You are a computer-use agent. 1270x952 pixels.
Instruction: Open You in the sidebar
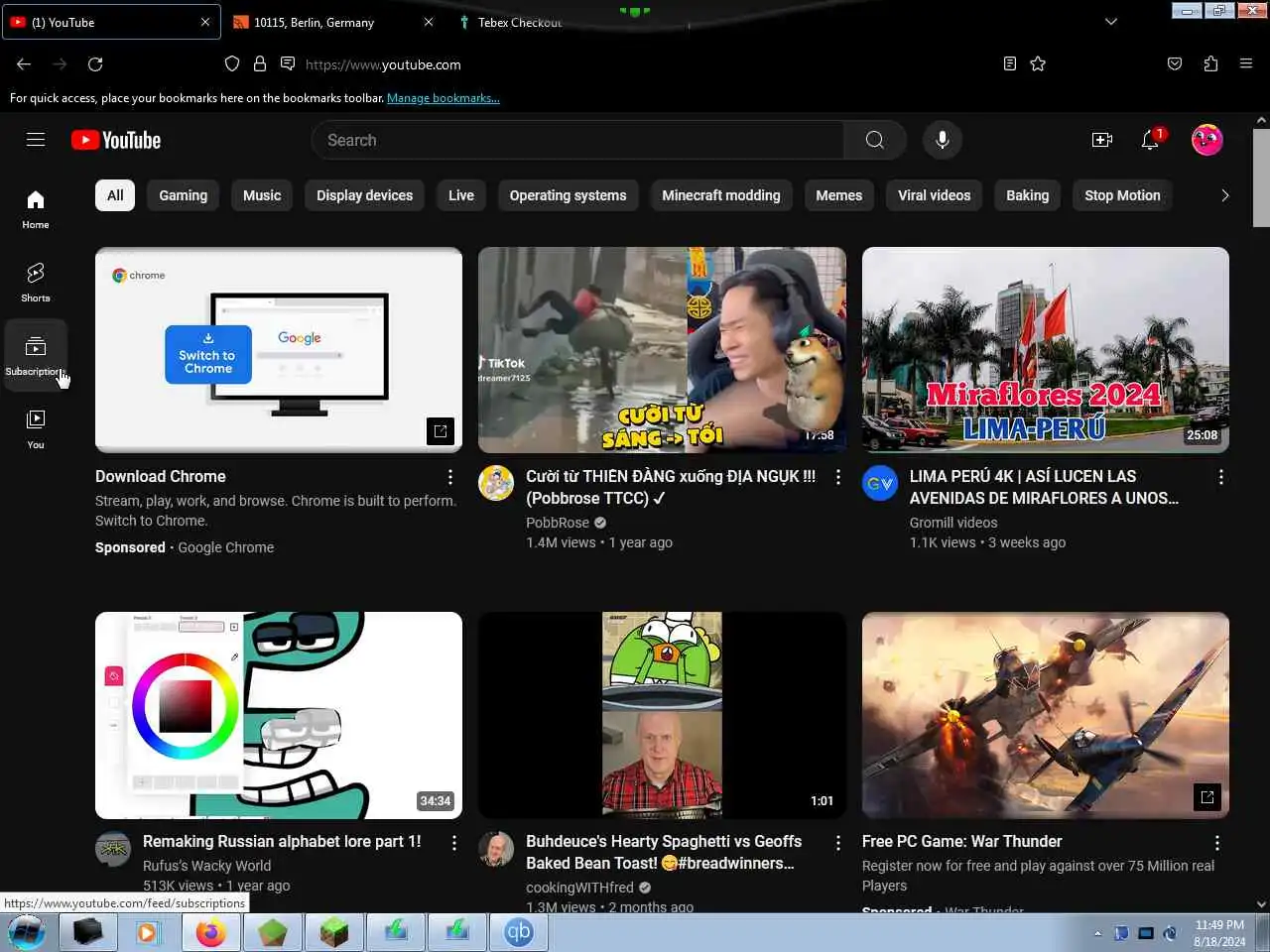[x=36, y=429]
